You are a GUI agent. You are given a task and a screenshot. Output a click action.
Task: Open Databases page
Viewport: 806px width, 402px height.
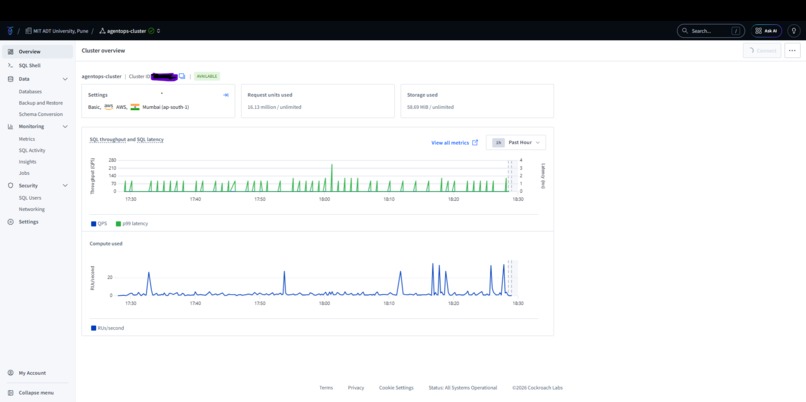30,92
